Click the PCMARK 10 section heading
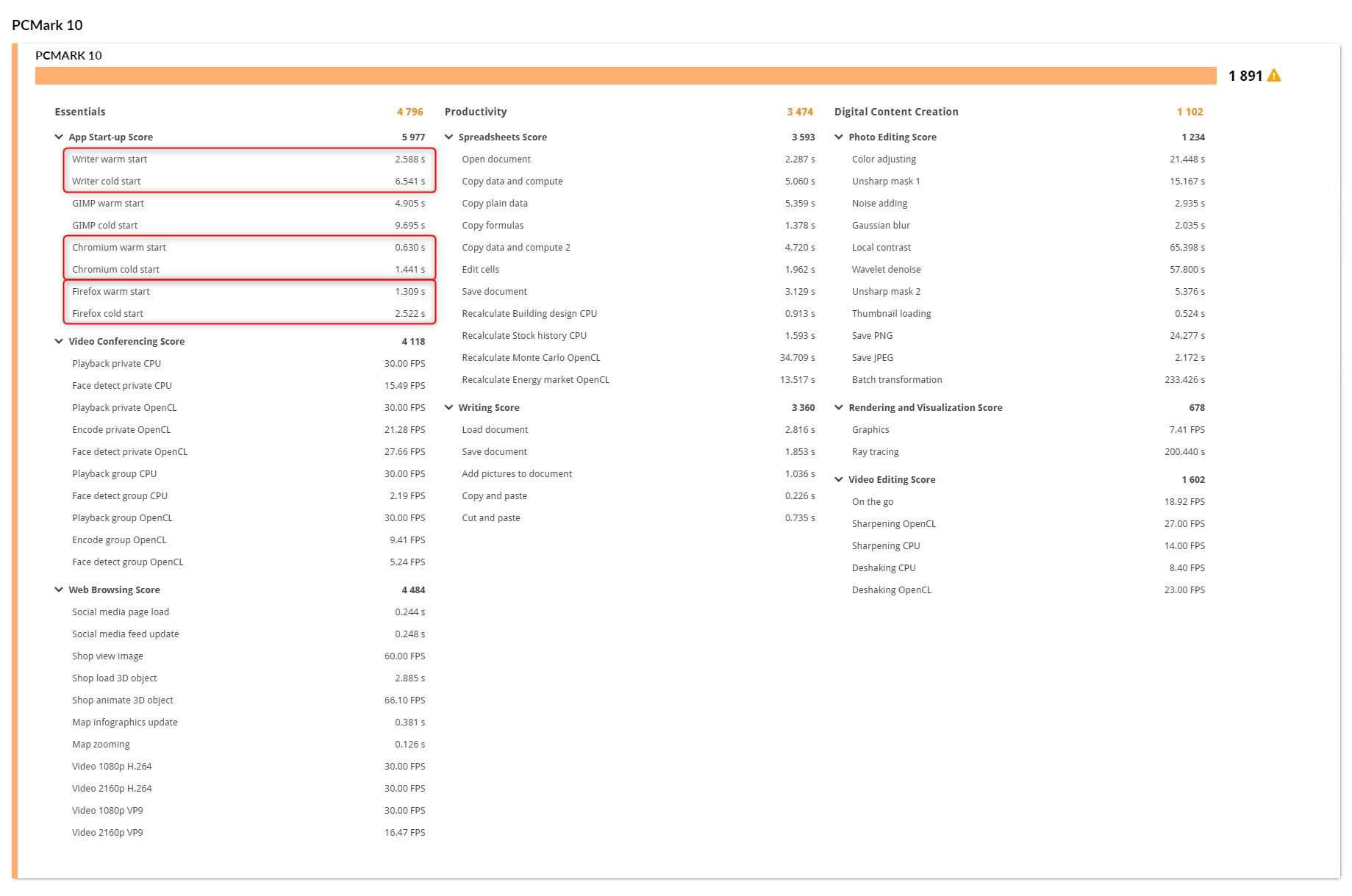The height and width of the screenshot is (896, 1352). pyautogui.click(x=68, y=55)
